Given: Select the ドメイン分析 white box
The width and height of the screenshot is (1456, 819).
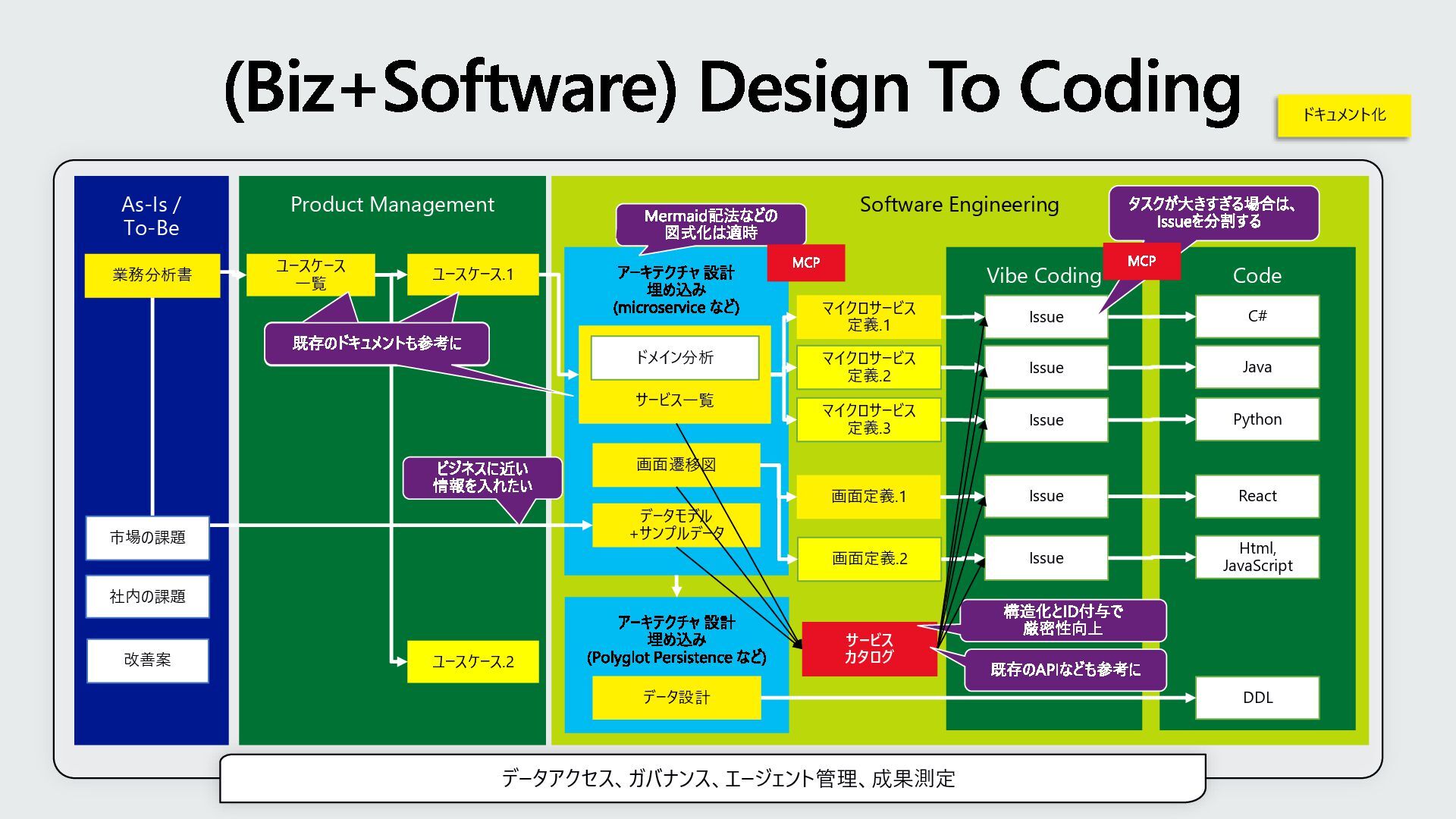Looking at the screenshot, I should pos(674,358).
